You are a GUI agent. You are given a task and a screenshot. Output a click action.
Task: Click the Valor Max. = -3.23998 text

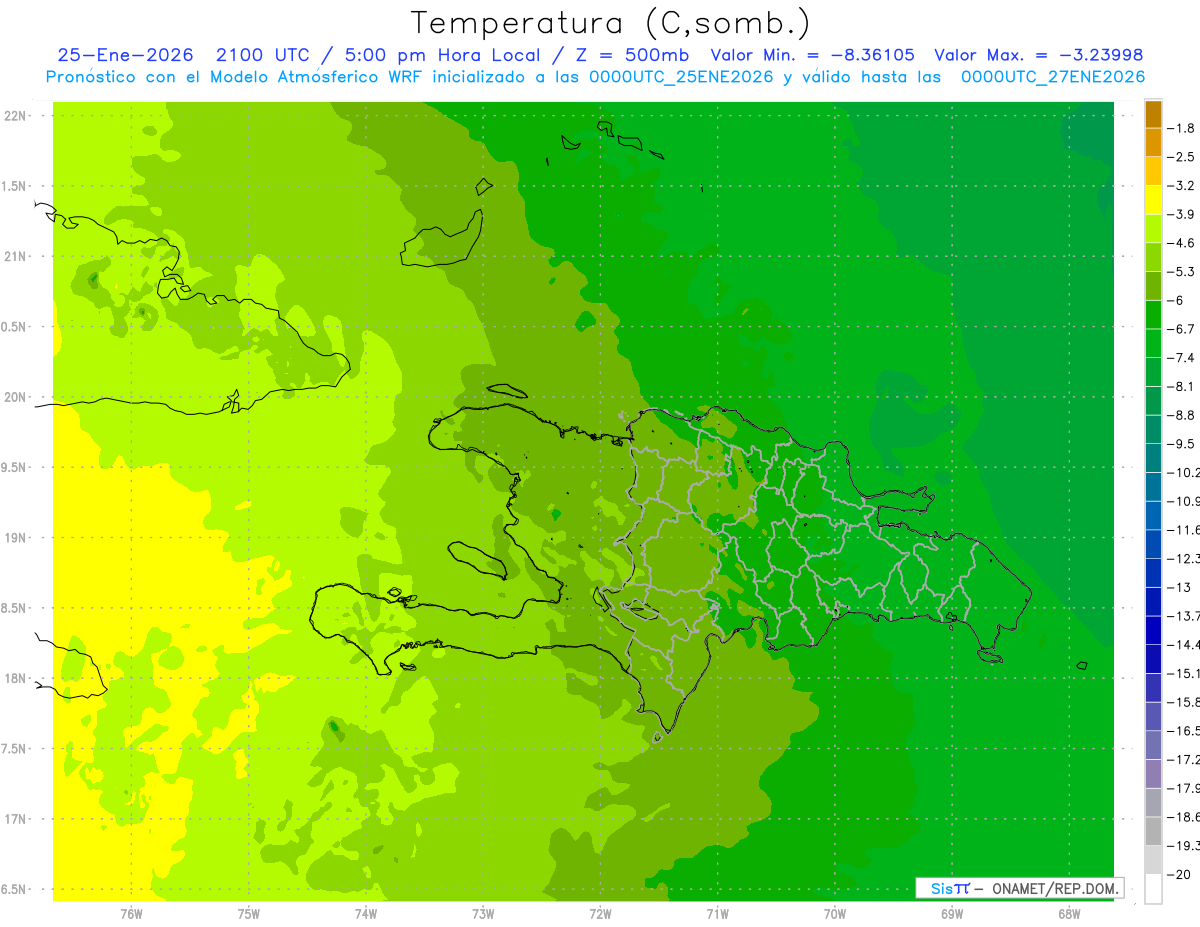(x=1038, y=55)
